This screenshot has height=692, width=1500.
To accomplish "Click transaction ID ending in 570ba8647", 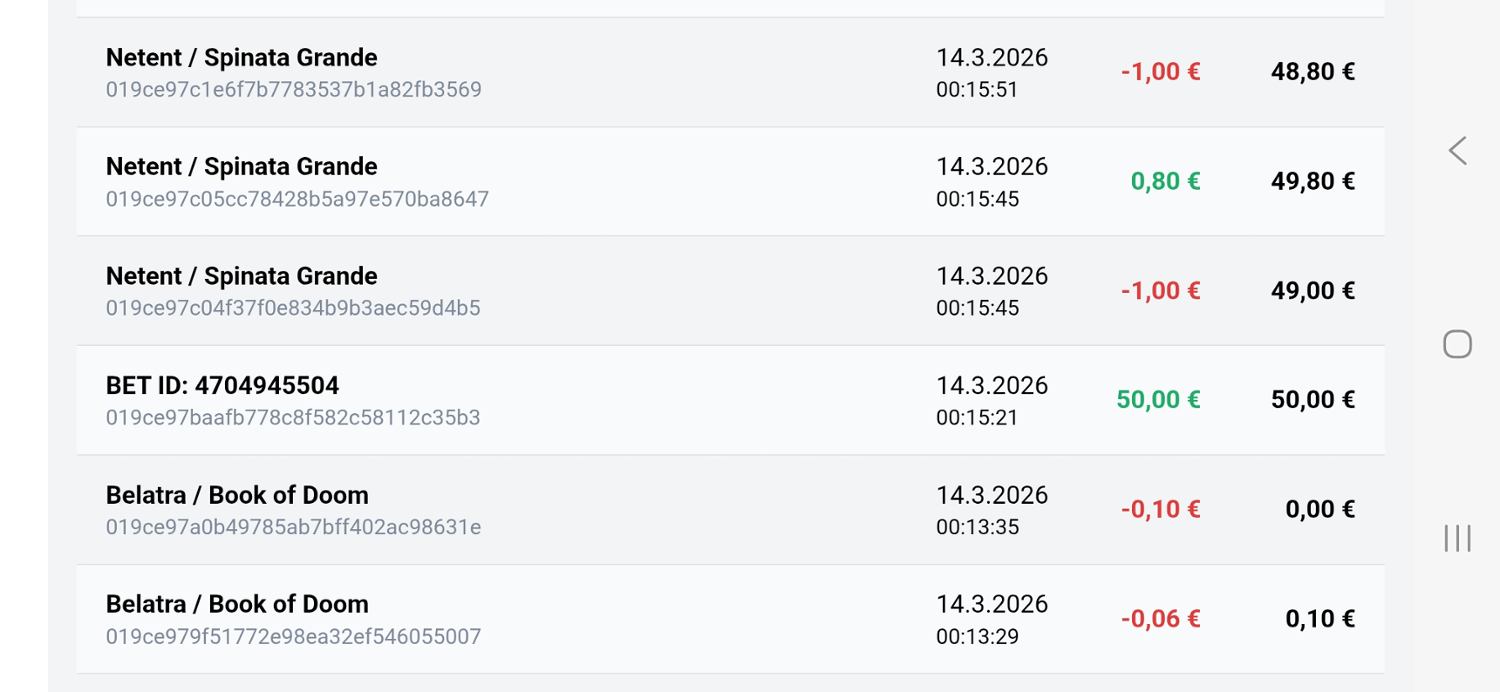I will (x=297, y=199).
